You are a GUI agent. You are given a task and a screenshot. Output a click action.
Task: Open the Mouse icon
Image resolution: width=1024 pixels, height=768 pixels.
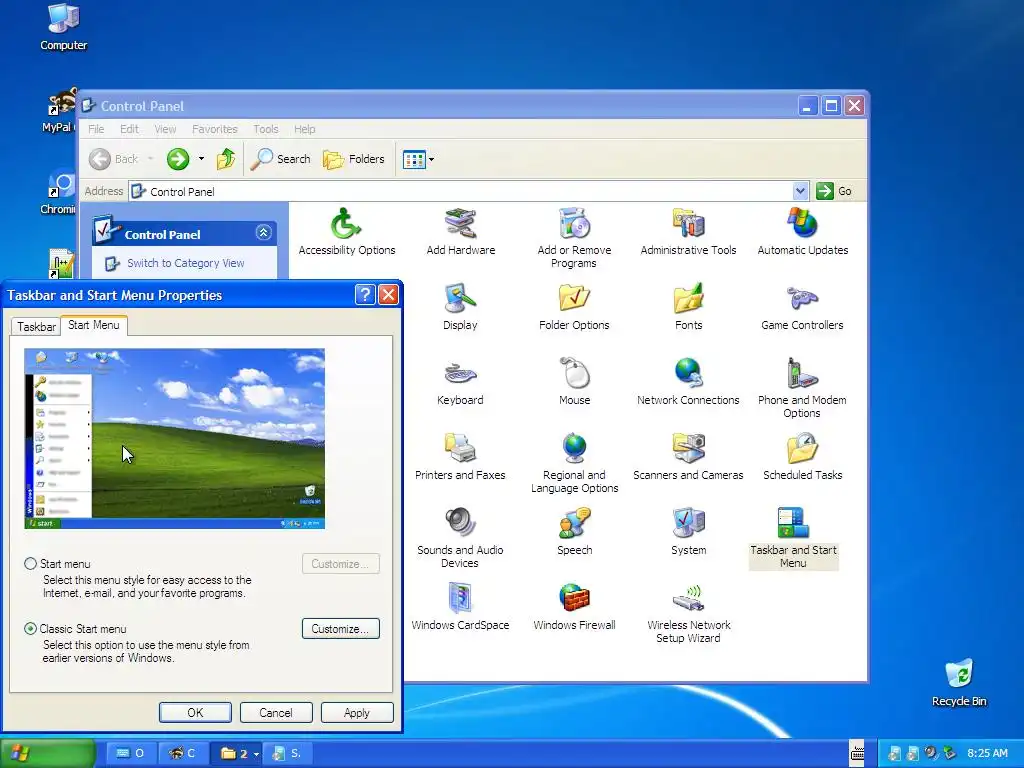[x=574, y=382]
